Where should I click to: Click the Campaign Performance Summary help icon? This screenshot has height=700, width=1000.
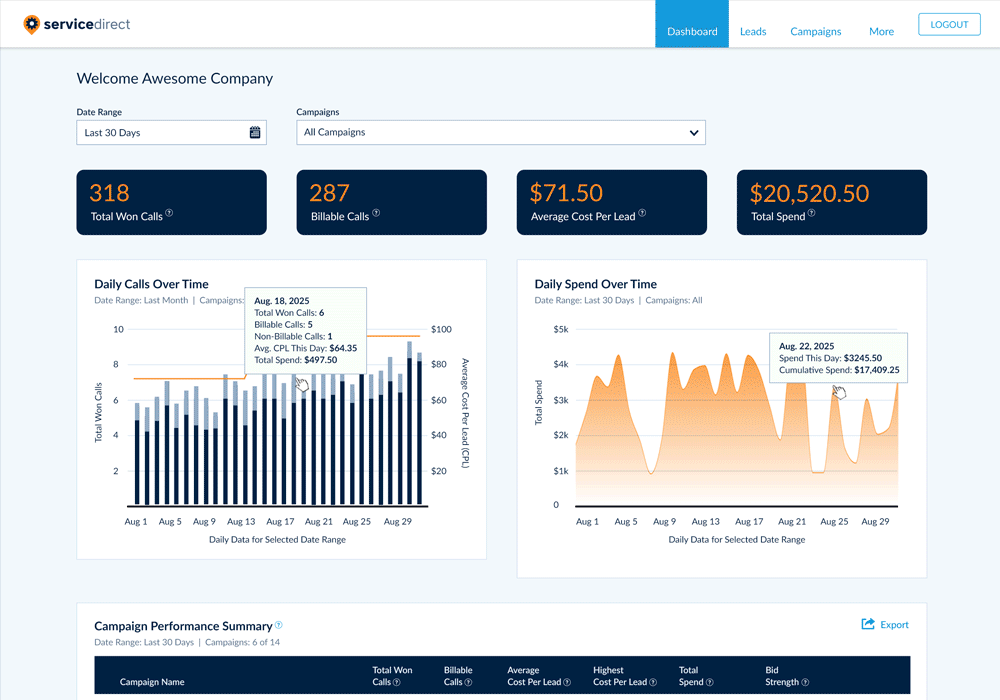click(277, 625)
